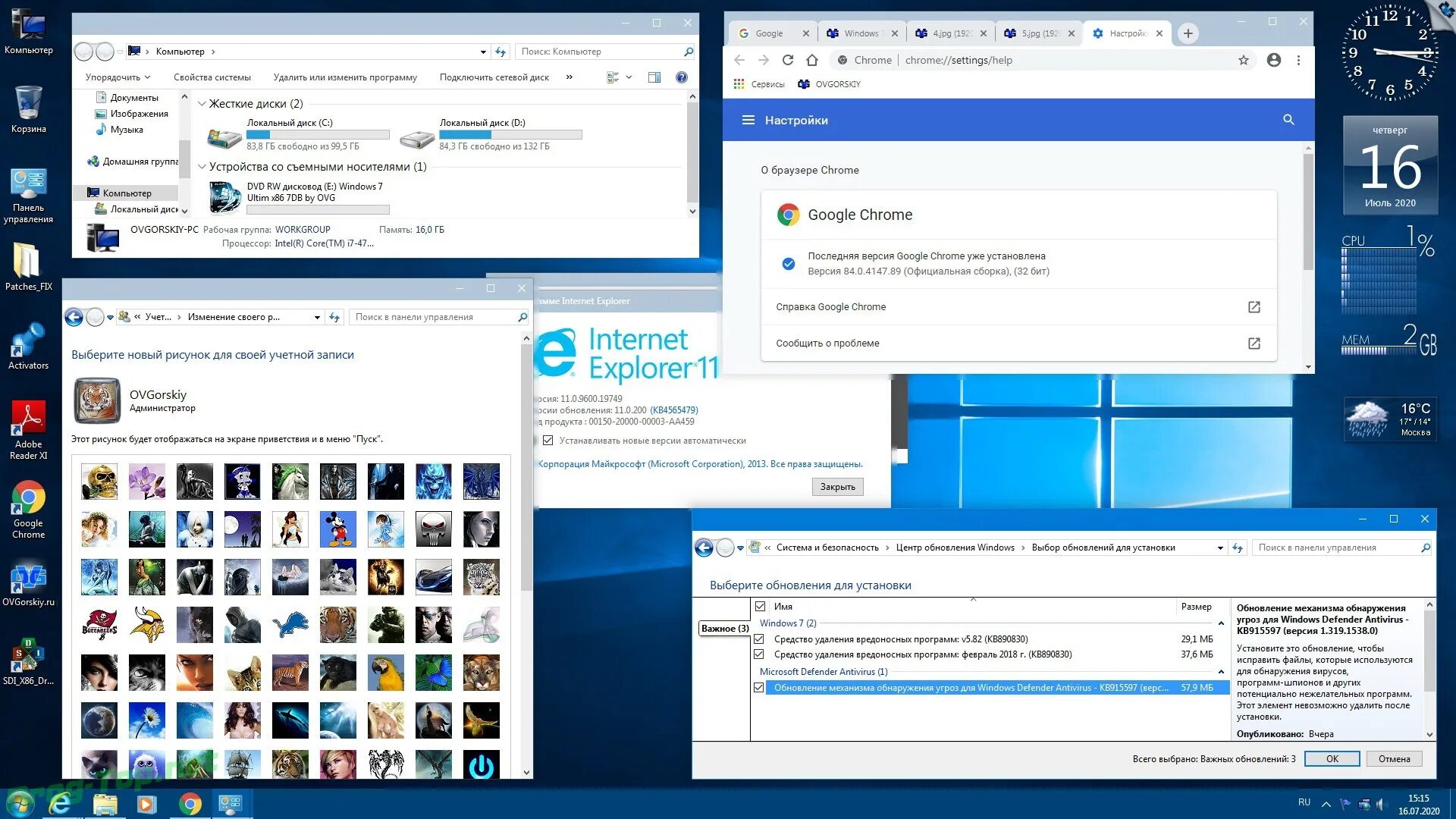Click help icon in Компьютер window

682,77
